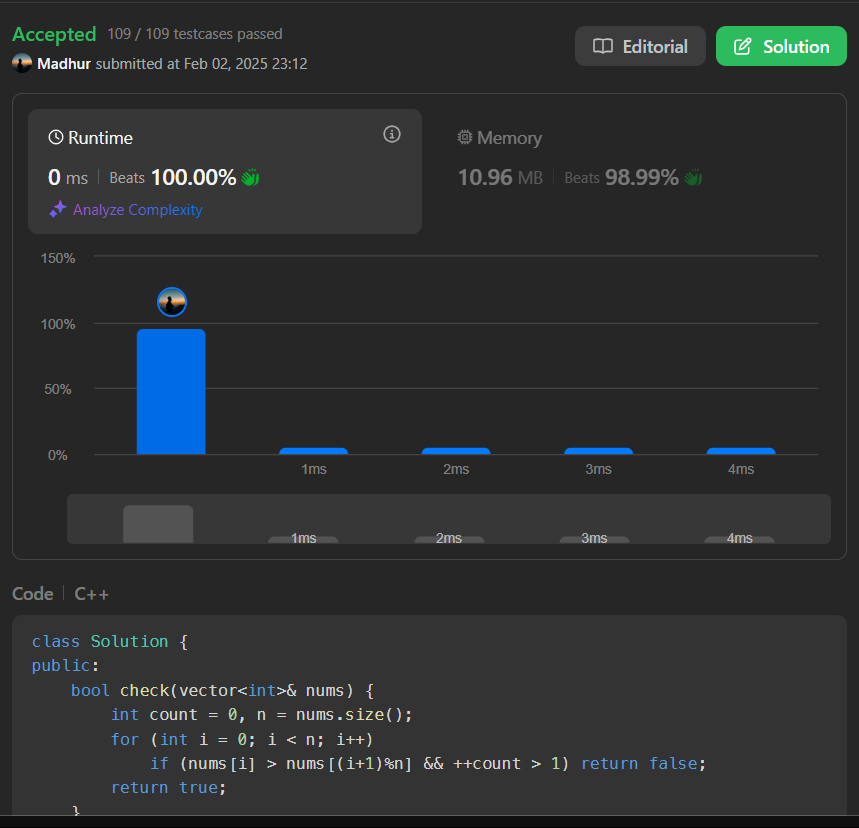The height and width of the screenshot is (828, 859).
Task: Click the 1ms marker in the range minimap
Action: coord(303,539)
